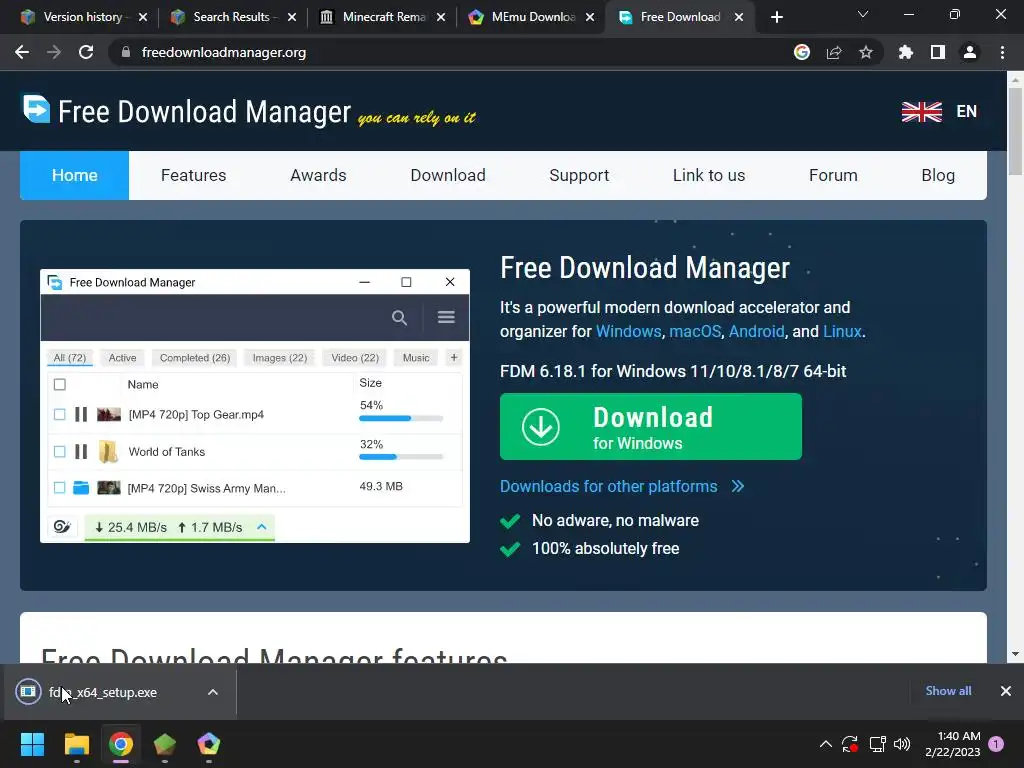Select the Completed (26) filter tab
The image size is (1024, 768).
click(x=195, y=358)
